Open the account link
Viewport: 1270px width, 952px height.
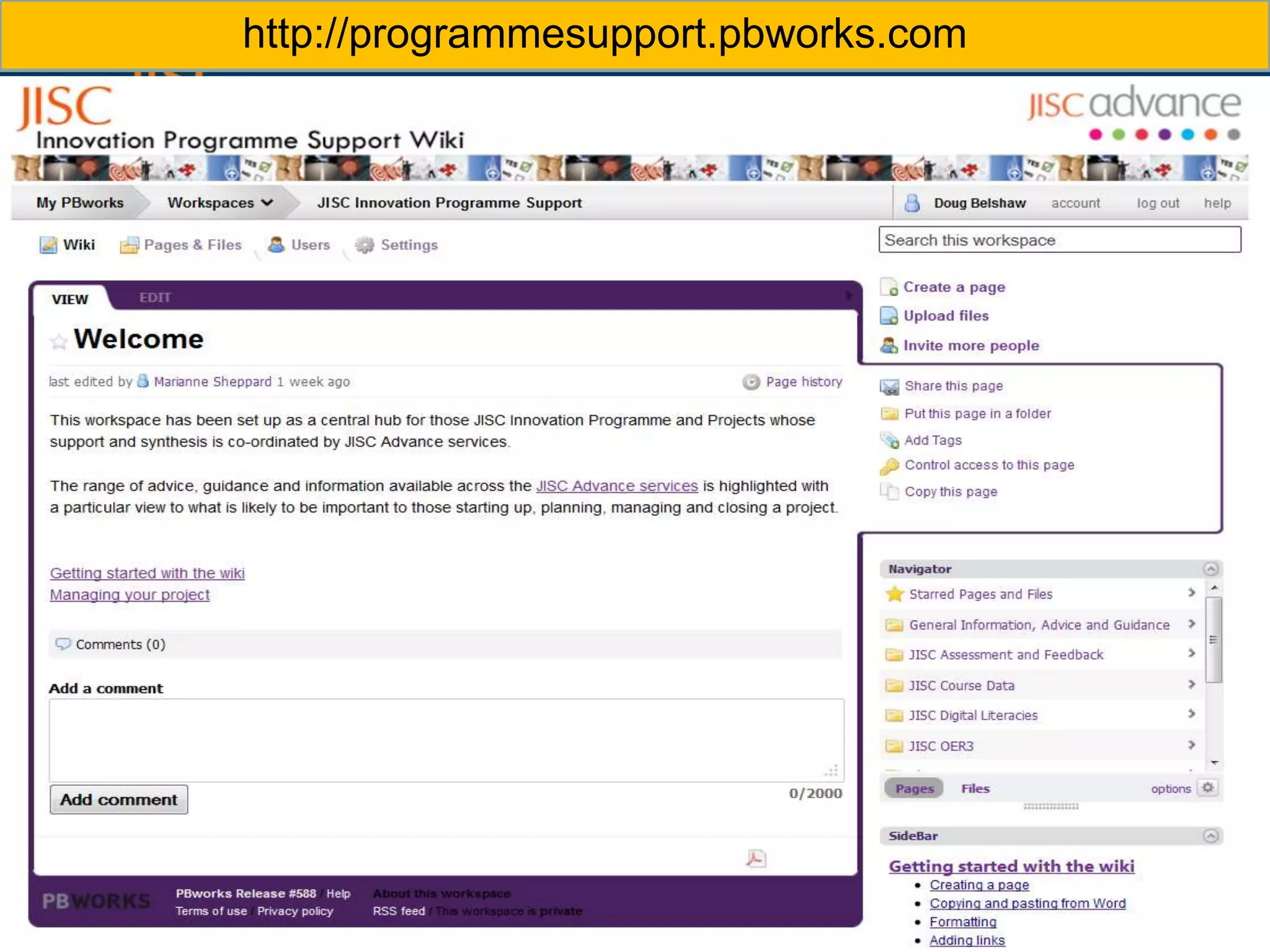point(1075,203)
